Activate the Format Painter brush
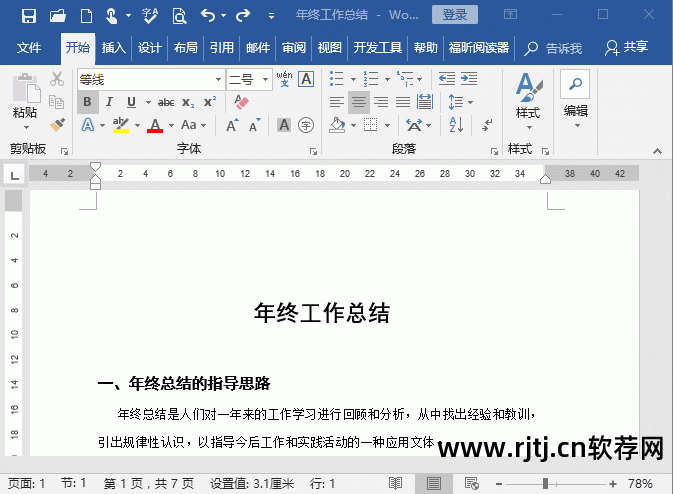 57,125
